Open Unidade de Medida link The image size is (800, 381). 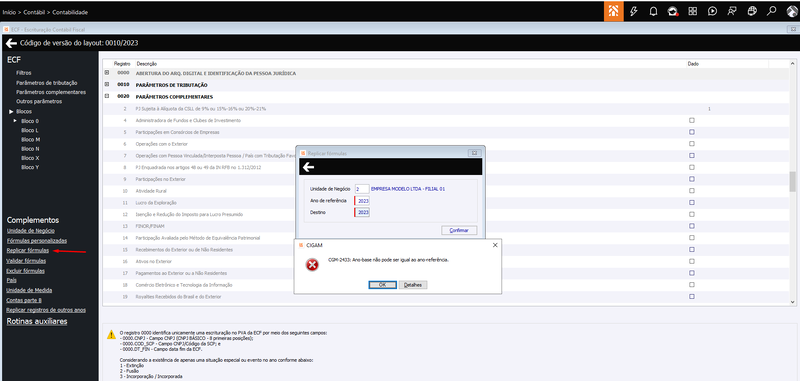tap(29, 290)
